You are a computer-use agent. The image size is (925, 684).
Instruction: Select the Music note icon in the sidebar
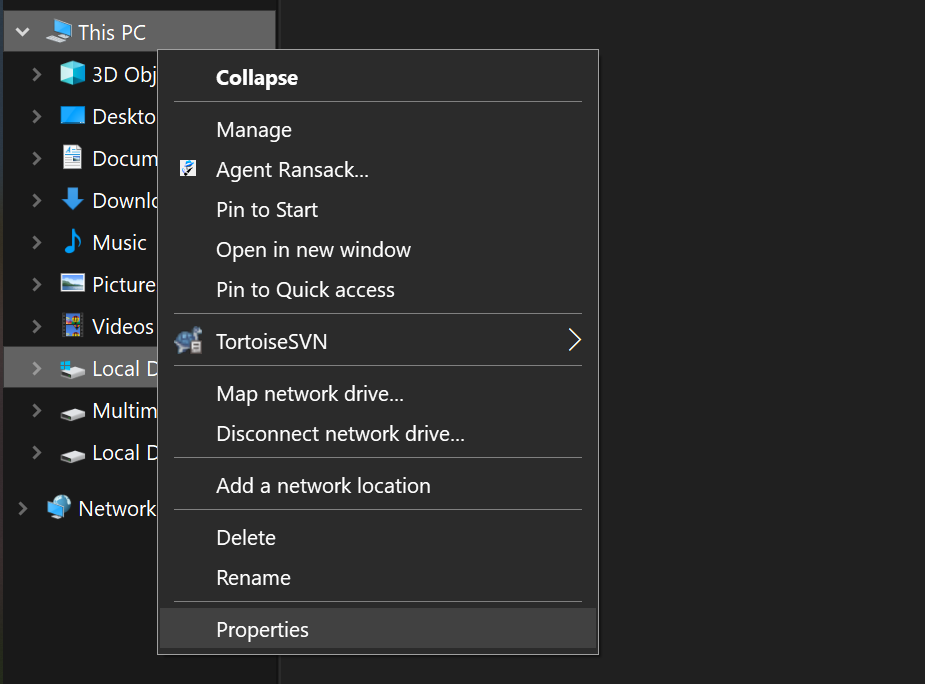71,242
